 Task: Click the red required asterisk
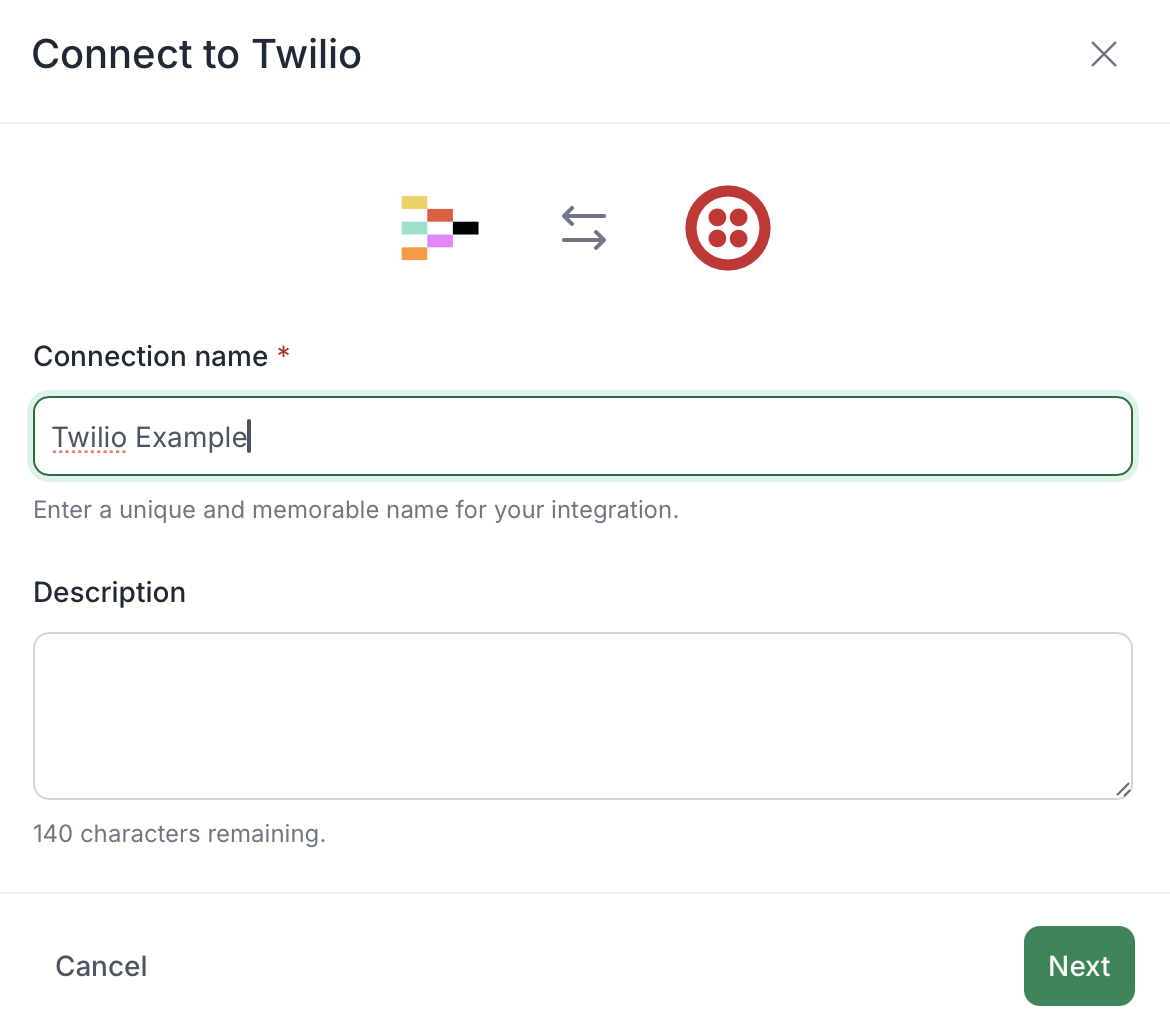point(284,356)
